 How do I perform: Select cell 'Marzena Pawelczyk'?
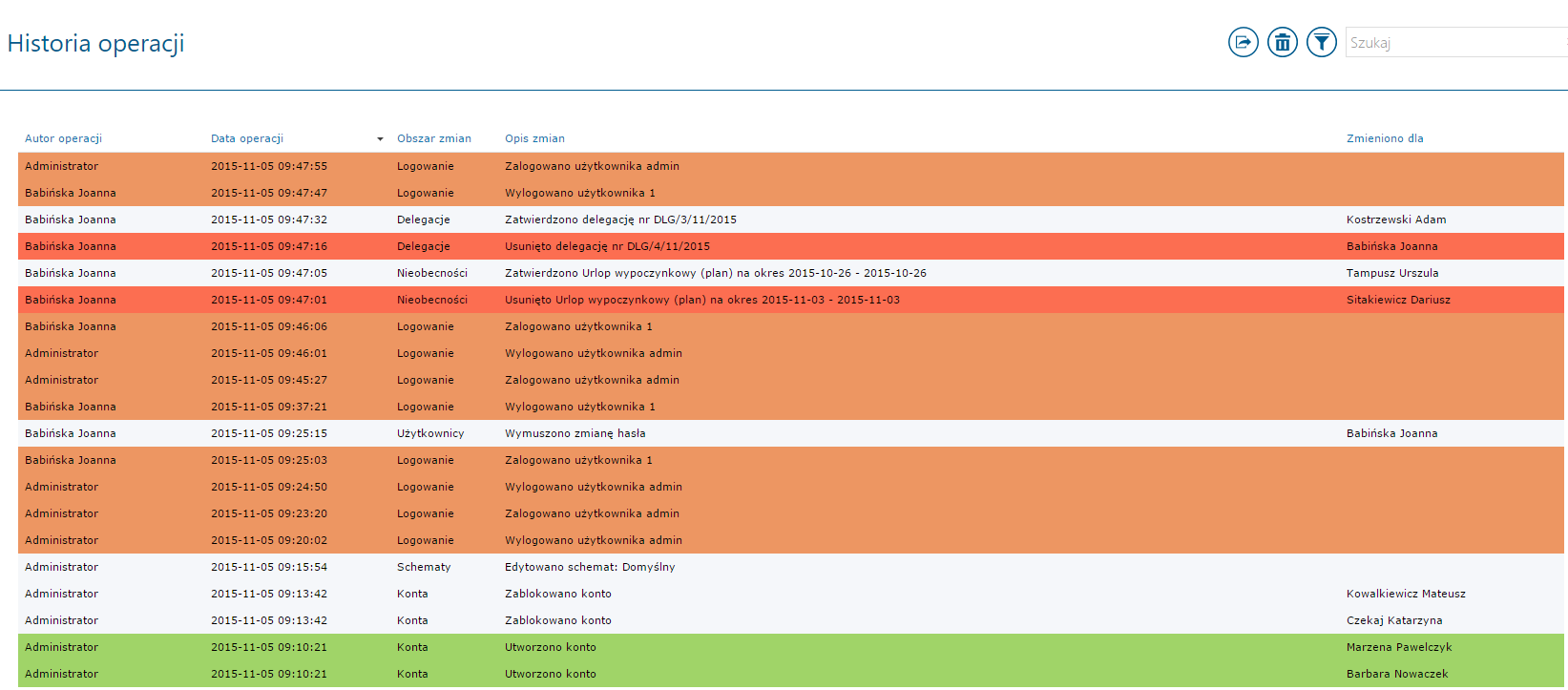click(x=1399, y=647)
